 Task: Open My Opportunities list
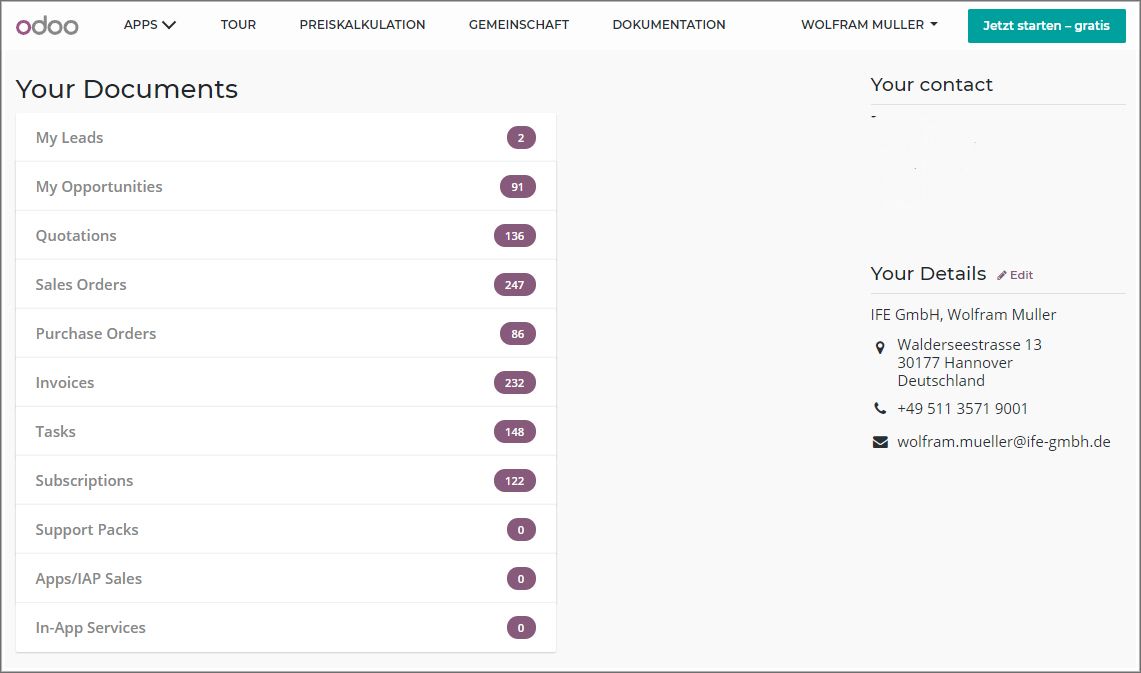point(99,187)
